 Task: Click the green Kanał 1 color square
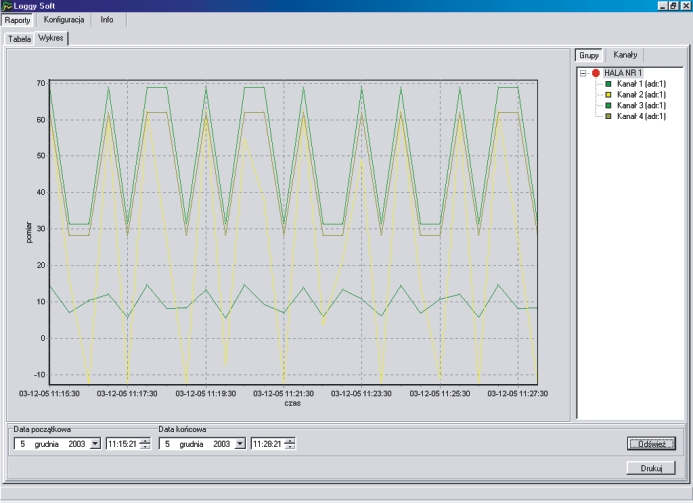[610, 84]
